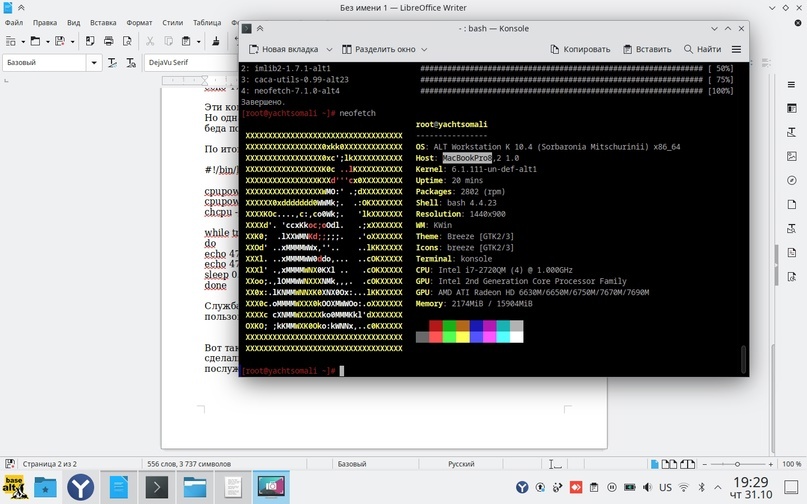The image size is (807, 504).
Task: Click document save status icon in status bar
Action: 9,464
